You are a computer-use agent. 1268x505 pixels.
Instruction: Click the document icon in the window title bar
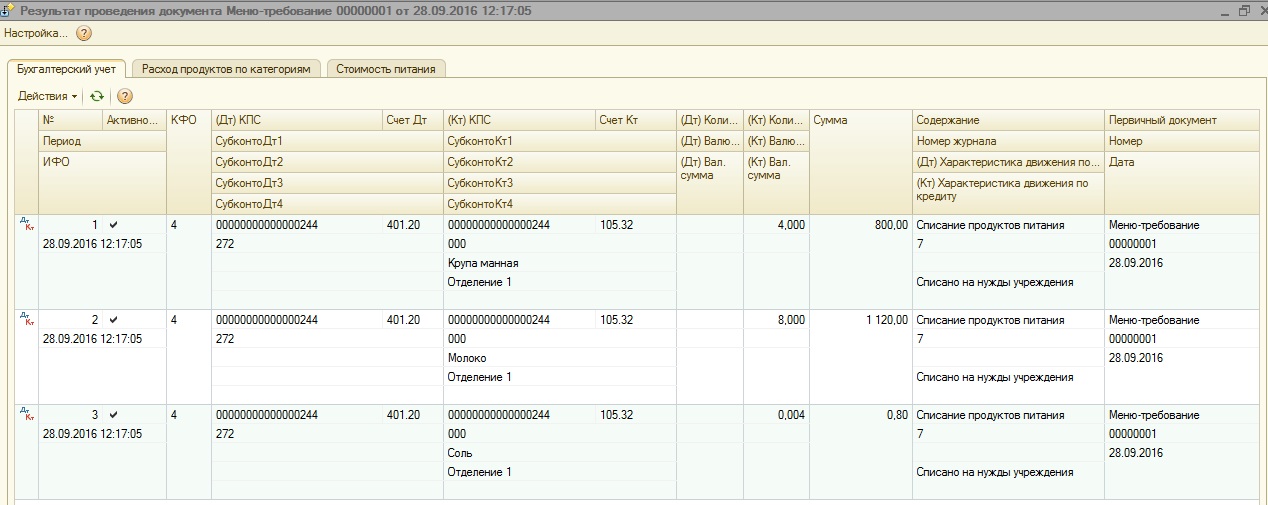(7, 10)
